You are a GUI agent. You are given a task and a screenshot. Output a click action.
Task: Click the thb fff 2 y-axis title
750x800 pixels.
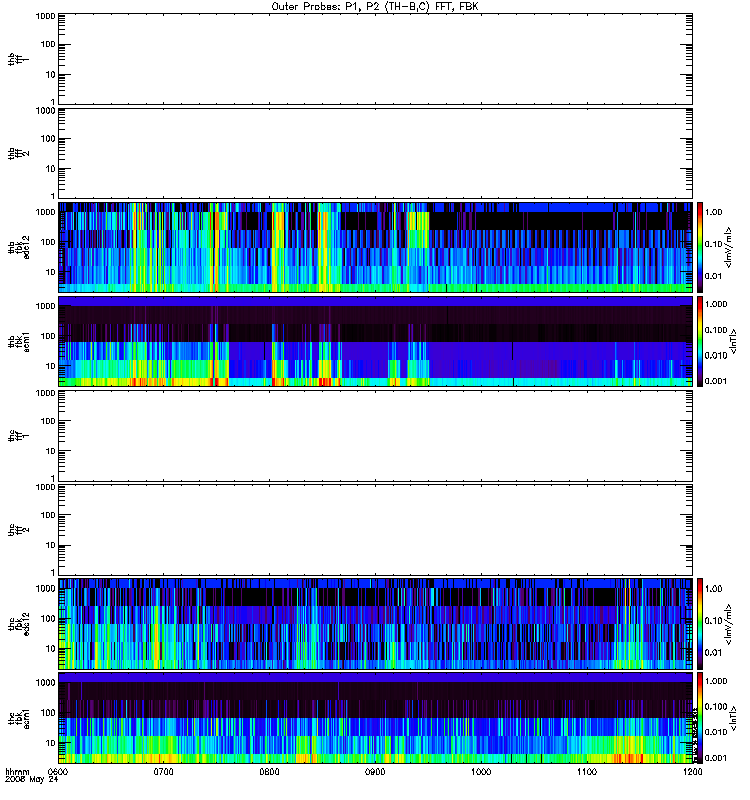[x=19, y=154]
